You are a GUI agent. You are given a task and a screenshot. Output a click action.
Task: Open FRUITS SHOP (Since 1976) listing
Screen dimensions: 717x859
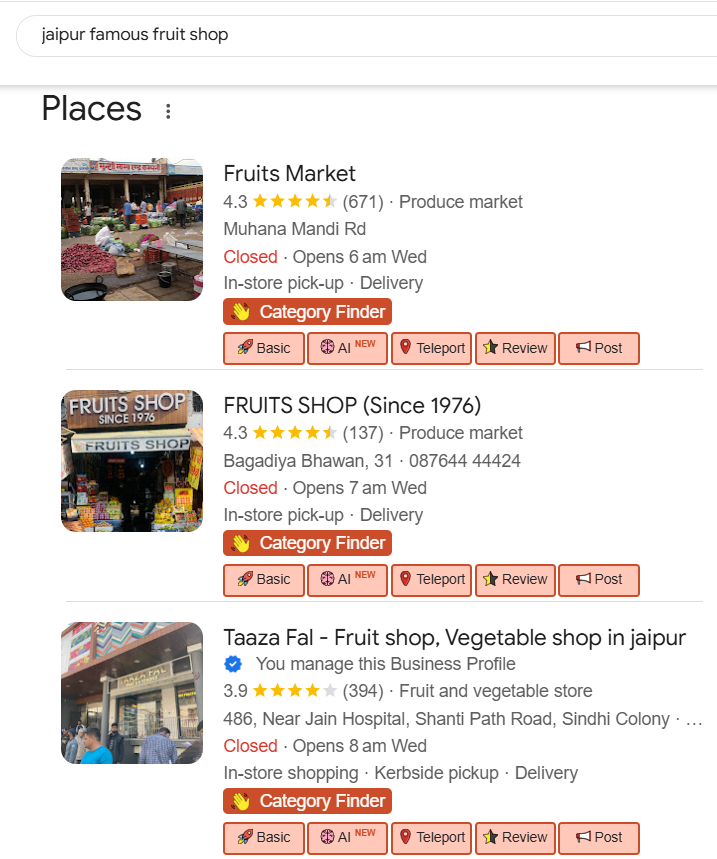352,405
